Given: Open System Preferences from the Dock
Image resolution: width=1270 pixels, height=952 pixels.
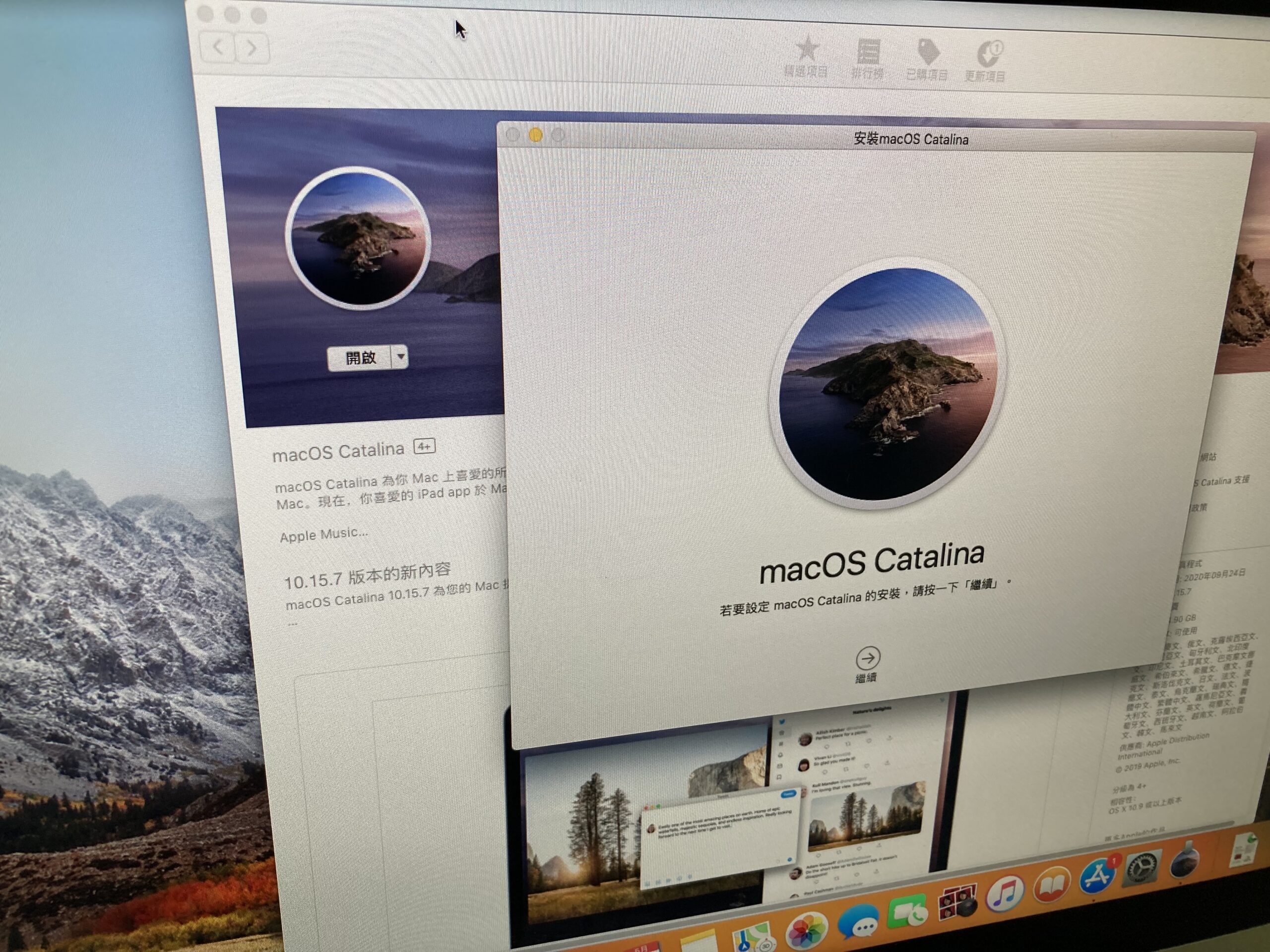Looking at the screenshot, I should tap(1142, 868).
